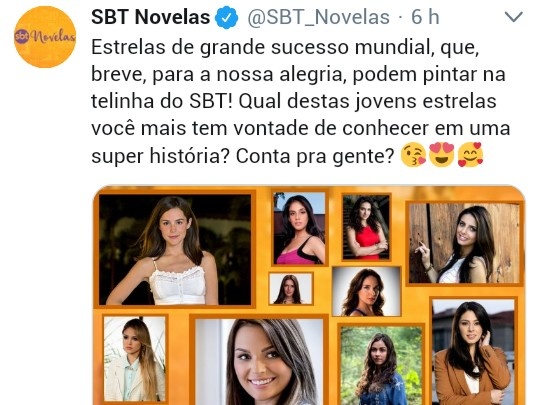
Task: Open the SBT Novelas account name
Action: [150, 17]
